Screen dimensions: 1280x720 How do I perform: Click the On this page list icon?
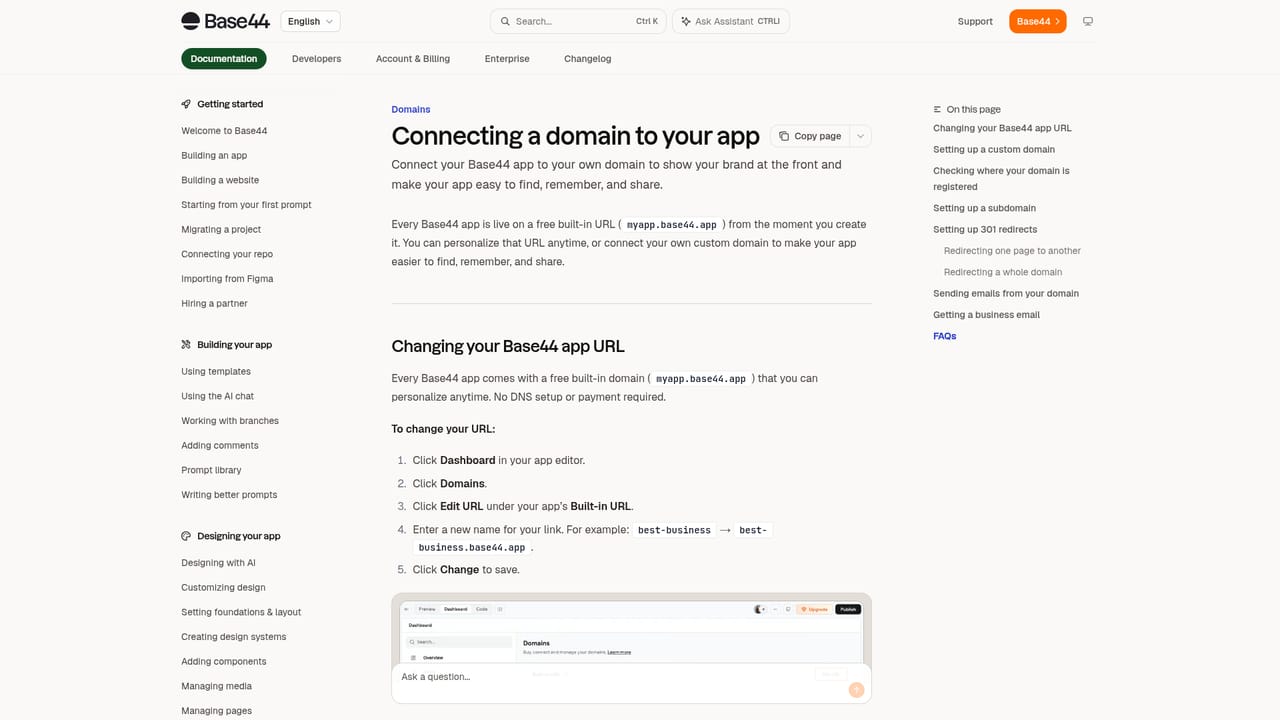click(x=937, y=109)
